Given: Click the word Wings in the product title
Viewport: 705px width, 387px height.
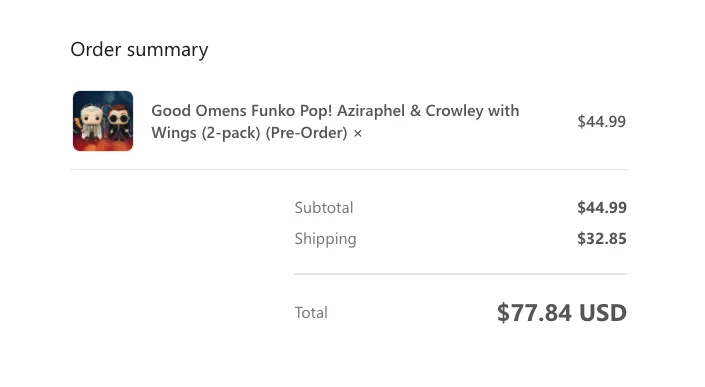Looking at the screenshot, I should click(174, 133).
